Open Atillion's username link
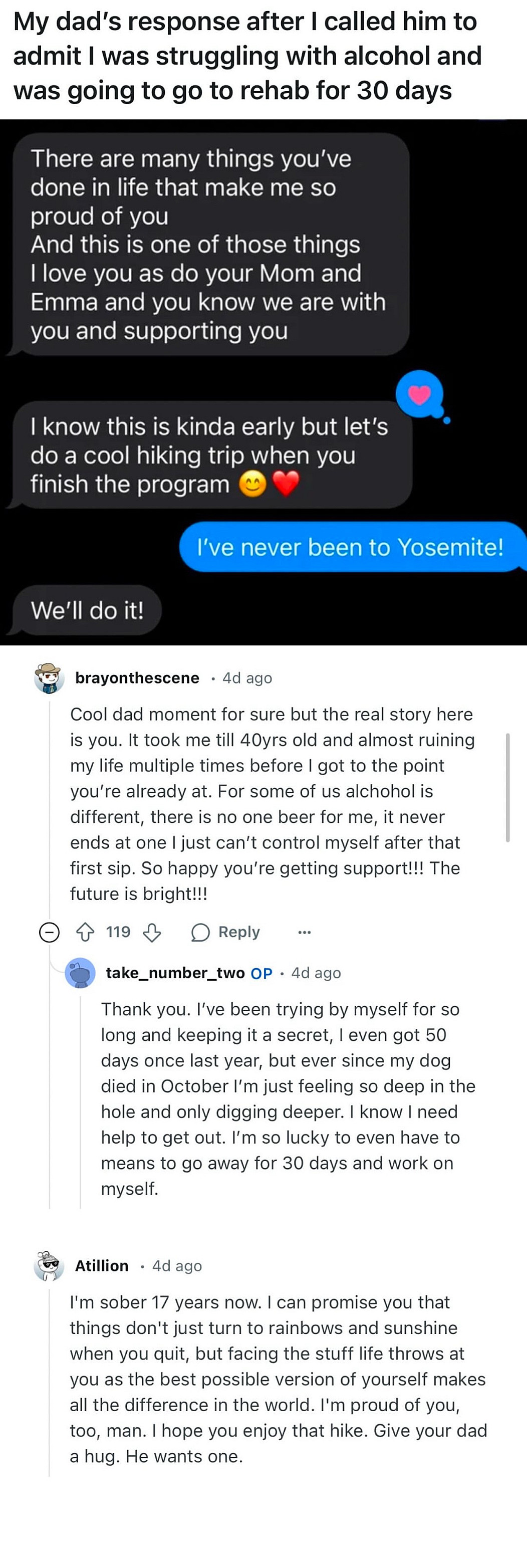Image resolution: width=527 pixels, height=1568 pixels. coord(102,1266)
